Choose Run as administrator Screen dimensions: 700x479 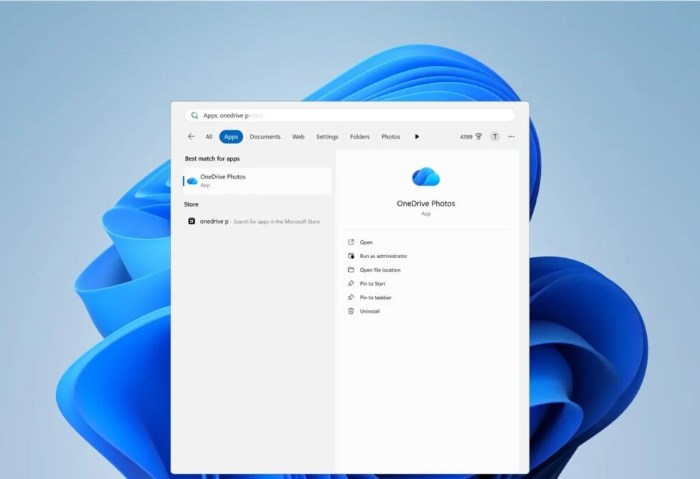(383, 256)
